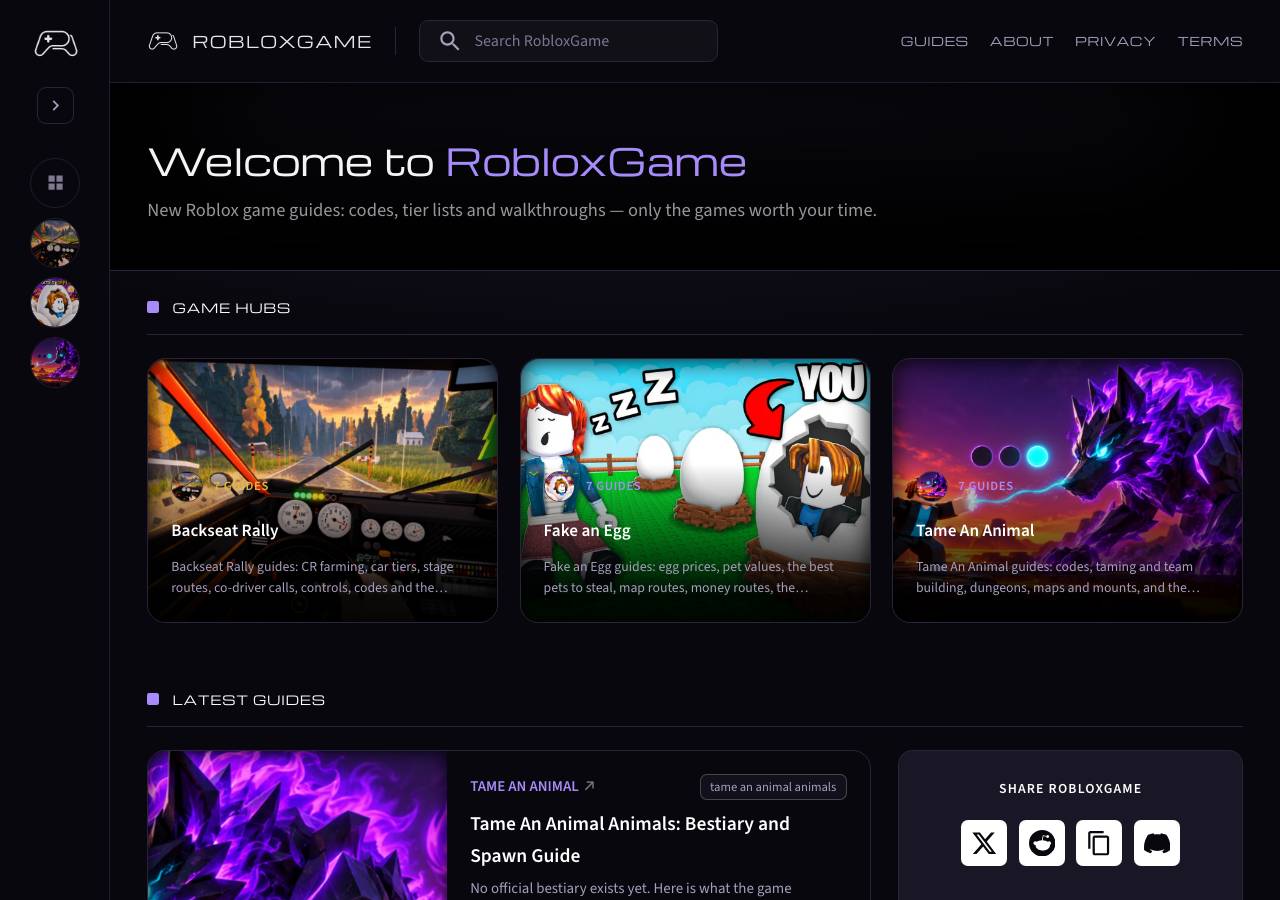Share RobloxGame on Discord
Viewport: 1280px width, 900px height.
tap(1157, 843)
